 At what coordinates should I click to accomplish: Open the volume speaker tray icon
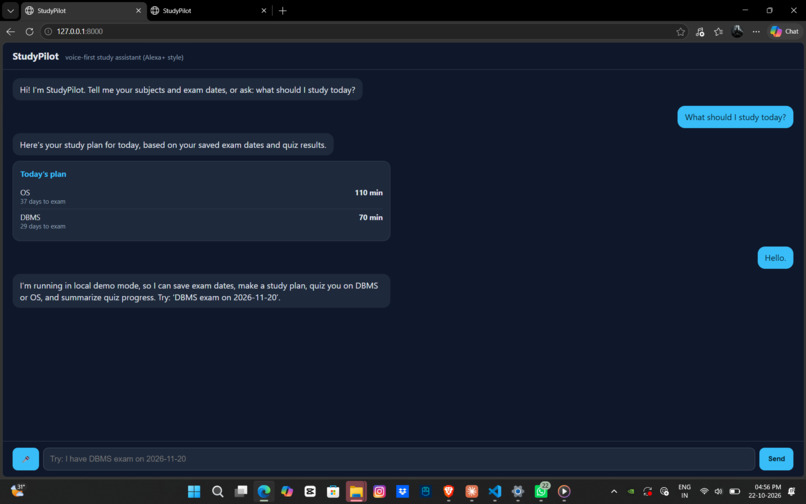click(x=719, y=492)
